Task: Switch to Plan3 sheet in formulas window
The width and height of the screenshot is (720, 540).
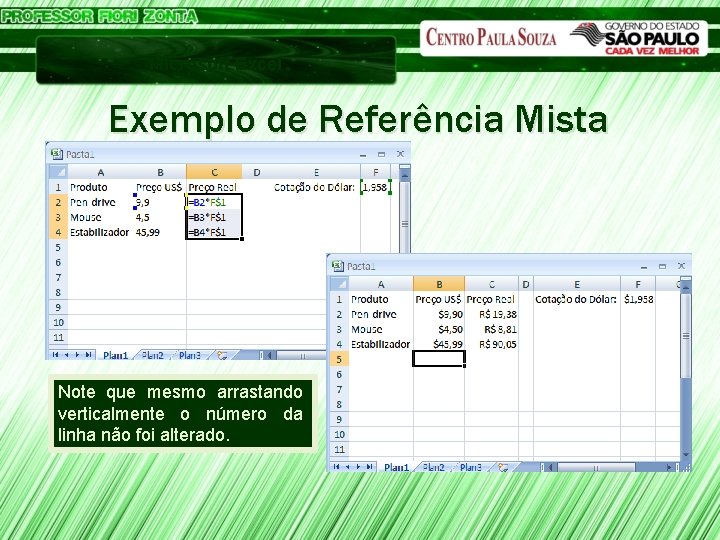Action: (190, 355)
